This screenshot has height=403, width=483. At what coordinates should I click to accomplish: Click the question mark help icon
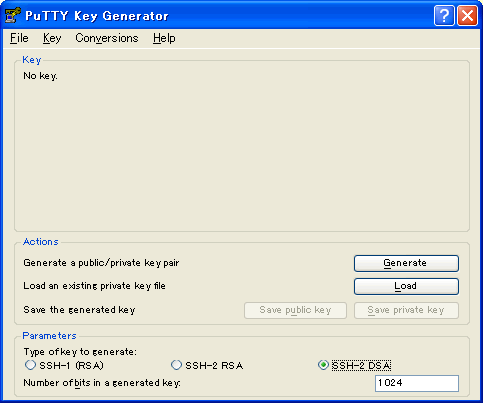[x=444, y=15]
